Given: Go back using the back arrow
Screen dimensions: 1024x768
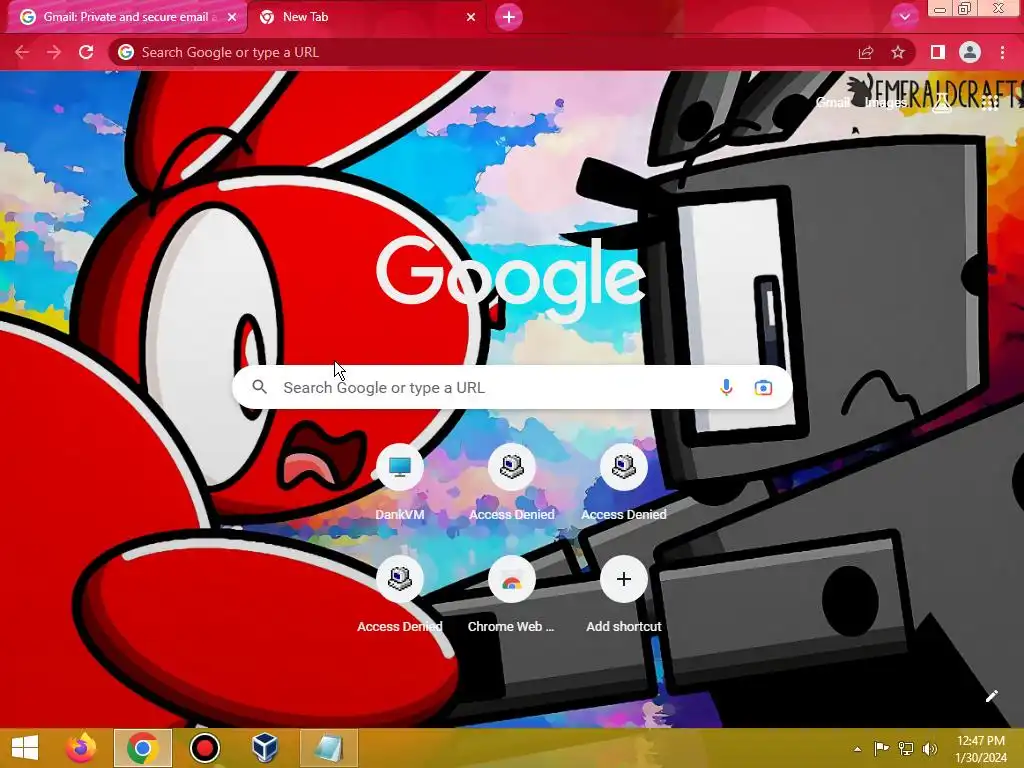Looking at the screenshot, I should (22, 52).
